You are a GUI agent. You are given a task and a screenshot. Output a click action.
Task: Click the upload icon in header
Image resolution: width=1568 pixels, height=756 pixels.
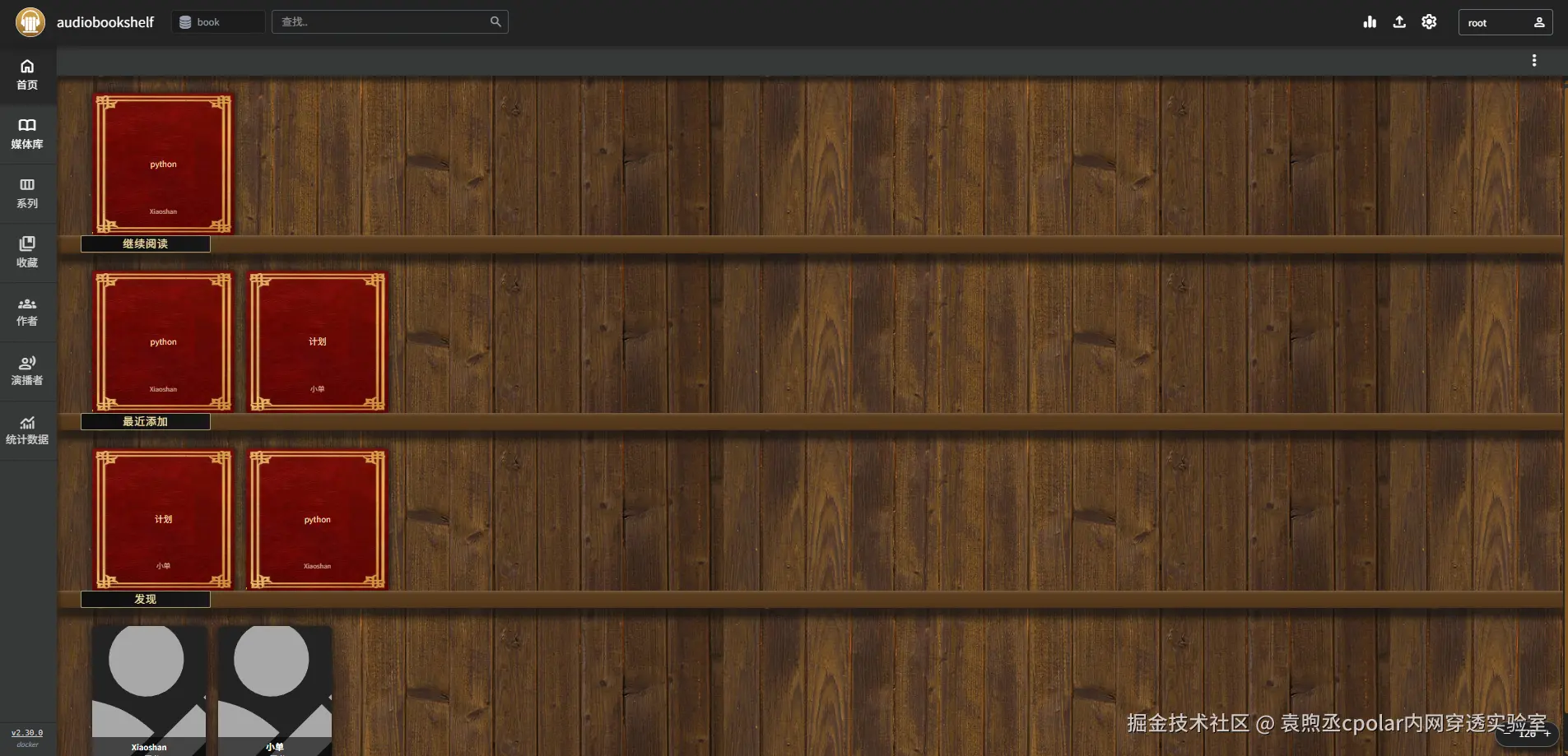pyautogui.click(x=1399, y=22)
